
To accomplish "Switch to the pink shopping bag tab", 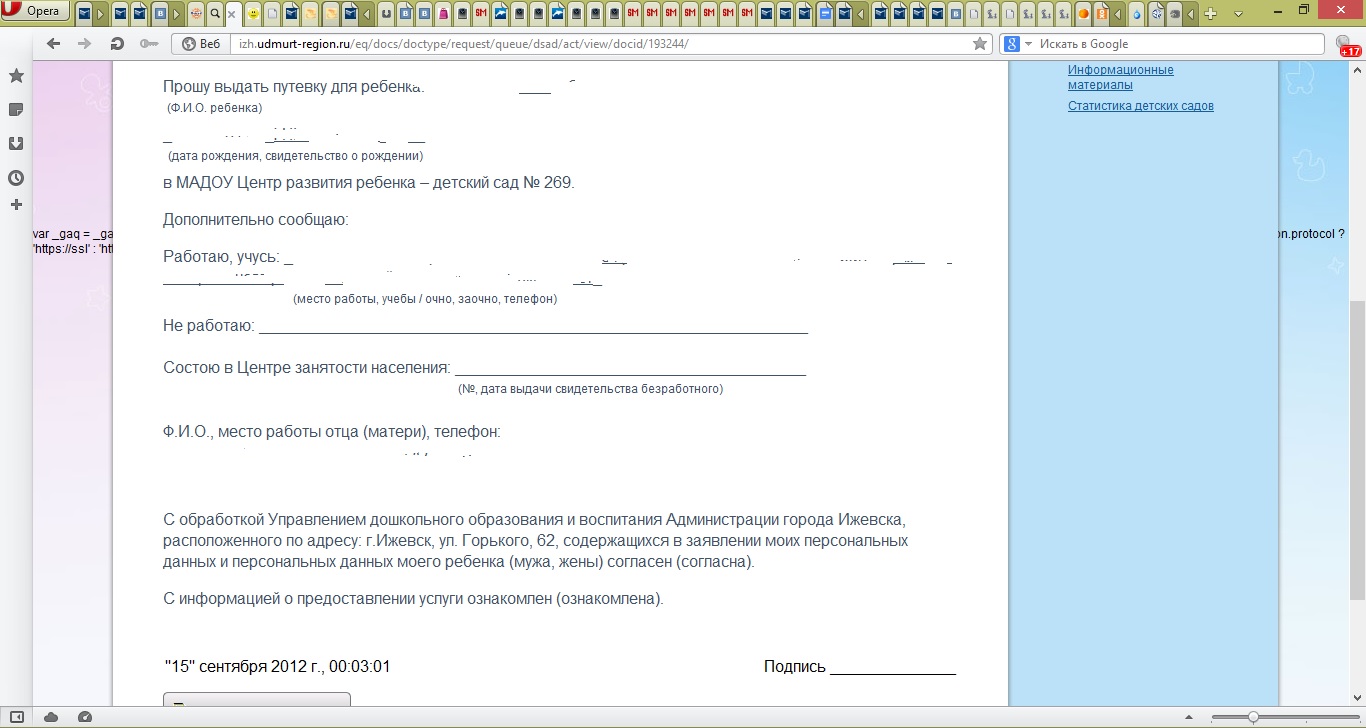I will point(444,14).
